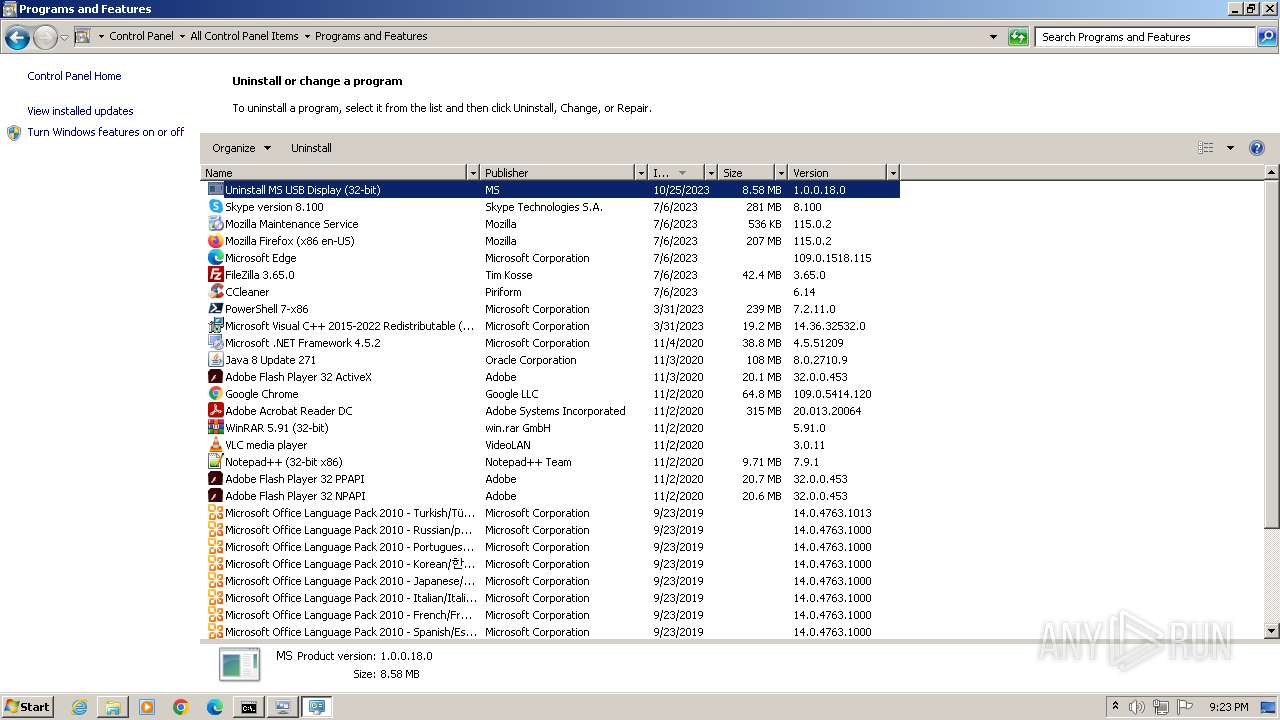Image resolution: width=1280 pixels, height=720 pixels.
Task: Click the clock showing 9:23 PM
Action: click(x=1228, y=707)
